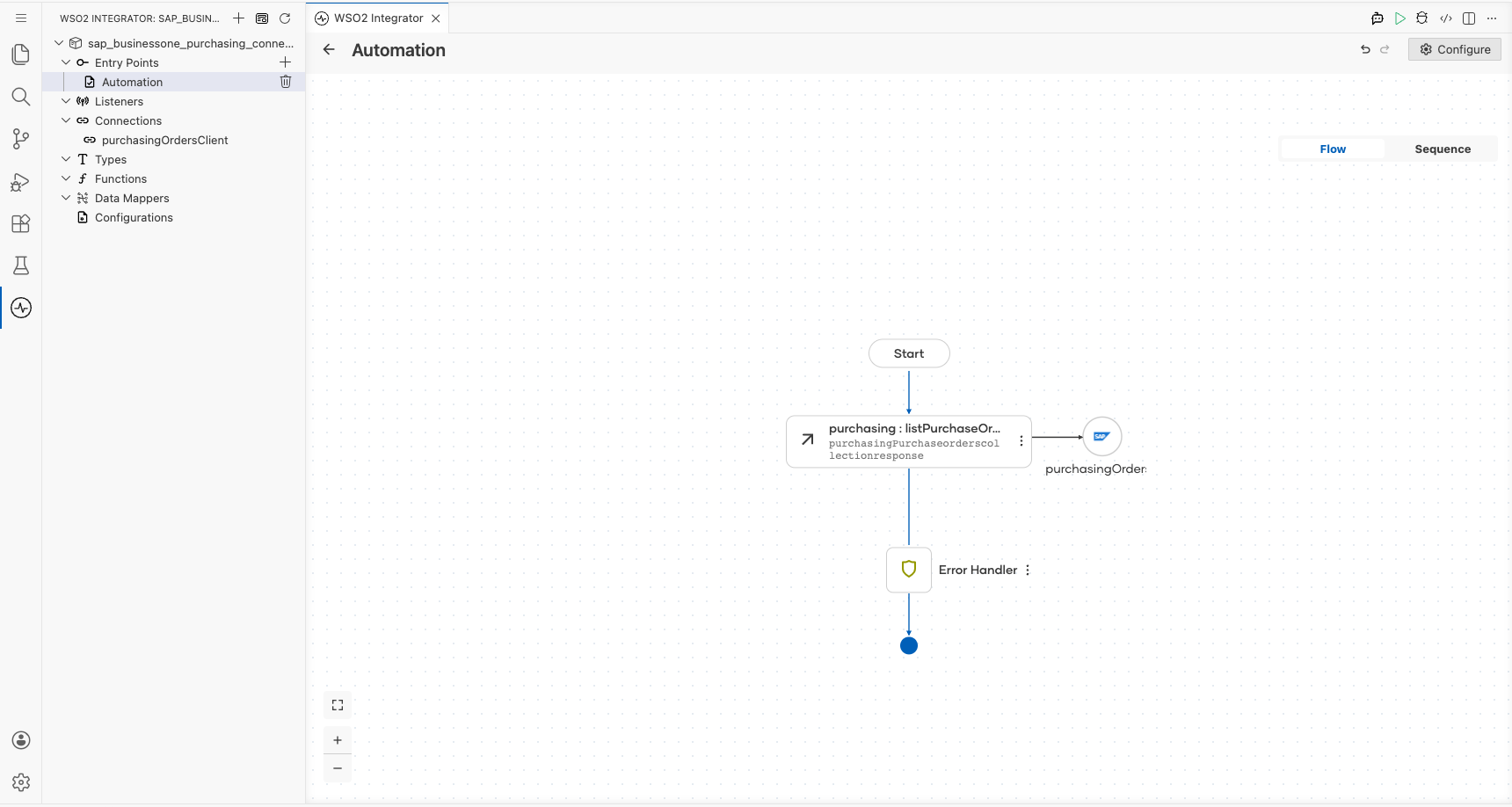This screenshot has height=807, width=1512.
Task: Refresh the WSO2 Integrator project tree
Action: click(285, 18)
